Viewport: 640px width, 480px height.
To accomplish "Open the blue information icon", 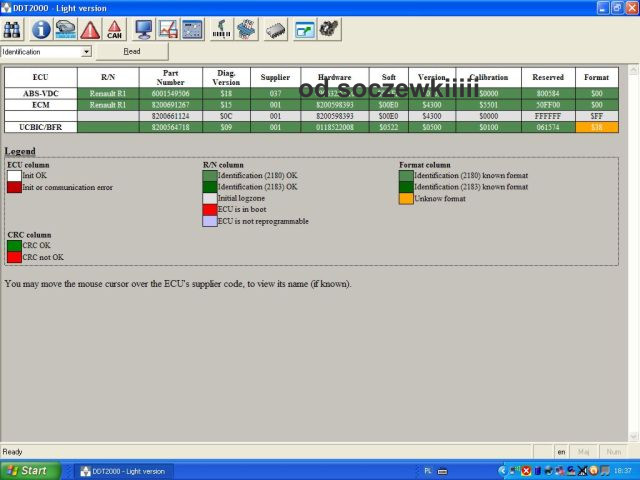I will tap(41, 30).
